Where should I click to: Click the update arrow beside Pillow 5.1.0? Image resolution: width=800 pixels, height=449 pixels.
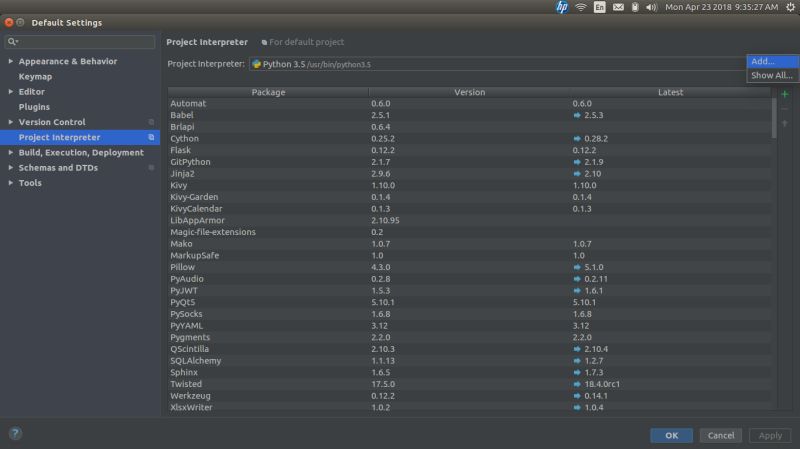(577, 267)
